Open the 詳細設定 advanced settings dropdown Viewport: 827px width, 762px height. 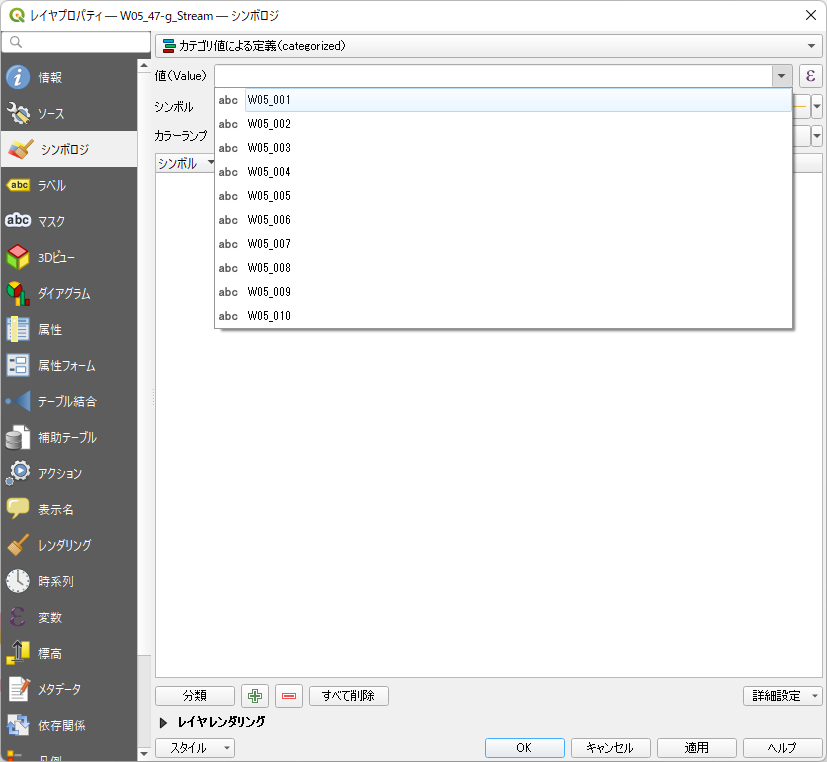coord(783,696)
